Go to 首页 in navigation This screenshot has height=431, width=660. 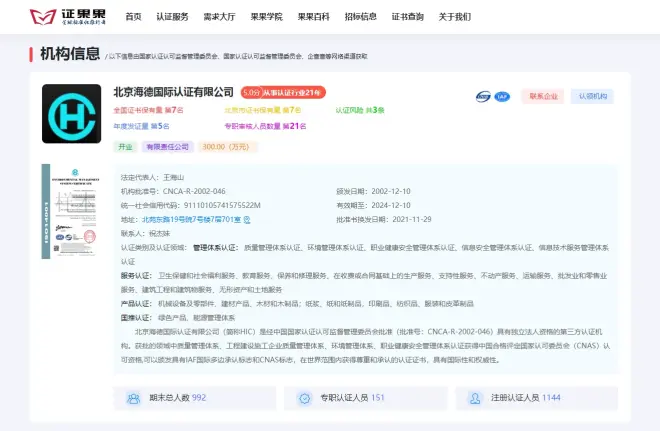133,17
